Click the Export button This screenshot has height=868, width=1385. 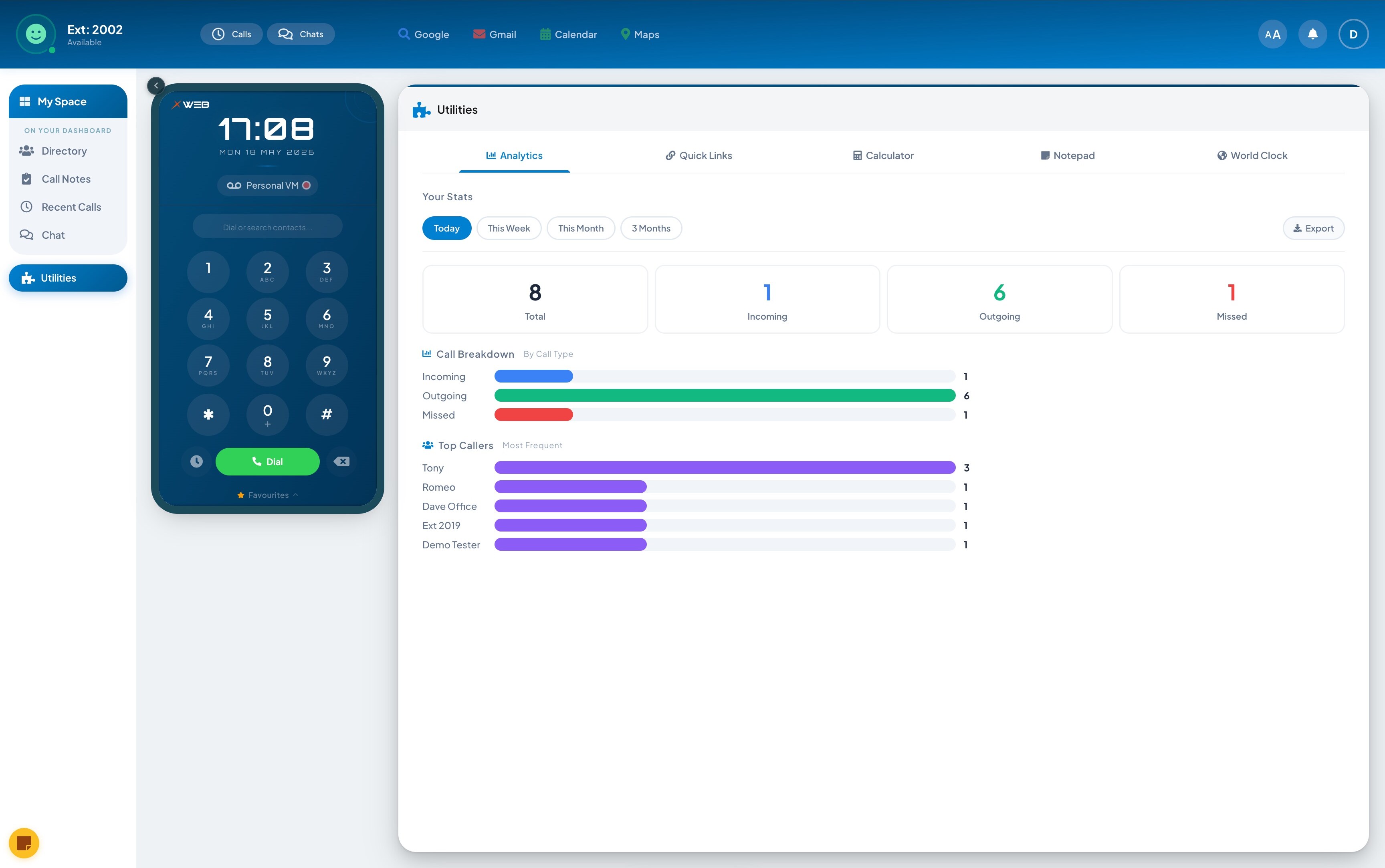[1313, 228]
